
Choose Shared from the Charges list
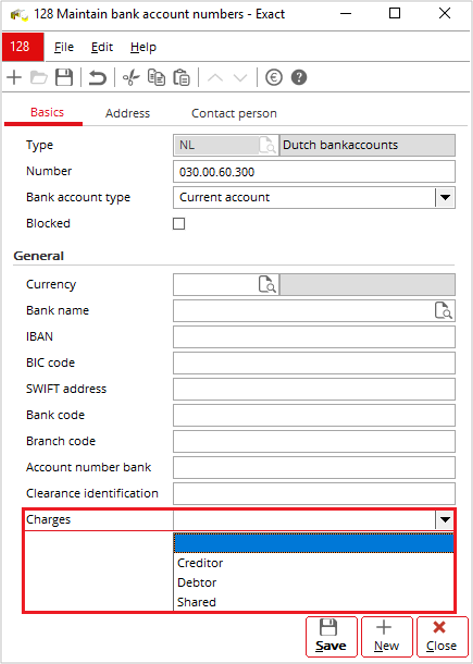(313, 602)
